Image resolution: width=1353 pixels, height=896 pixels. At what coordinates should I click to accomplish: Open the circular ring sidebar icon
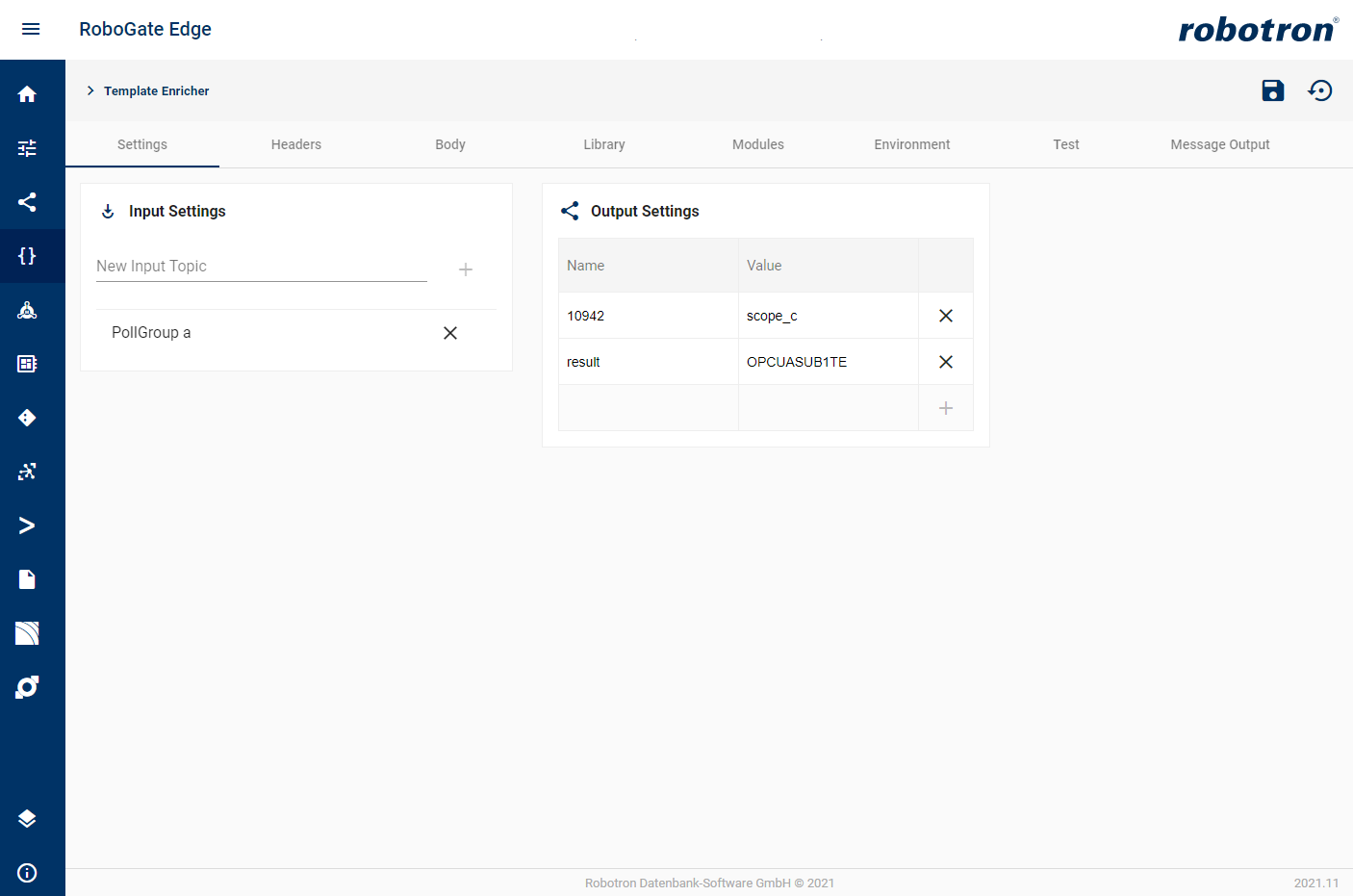tap(27, 687)
